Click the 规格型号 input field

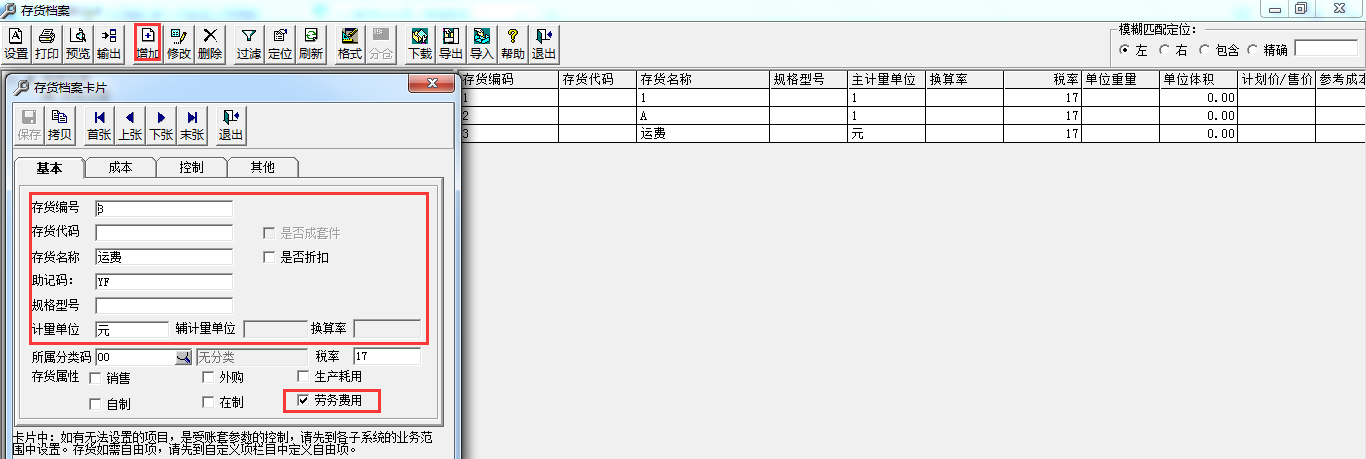coord(164,305)
